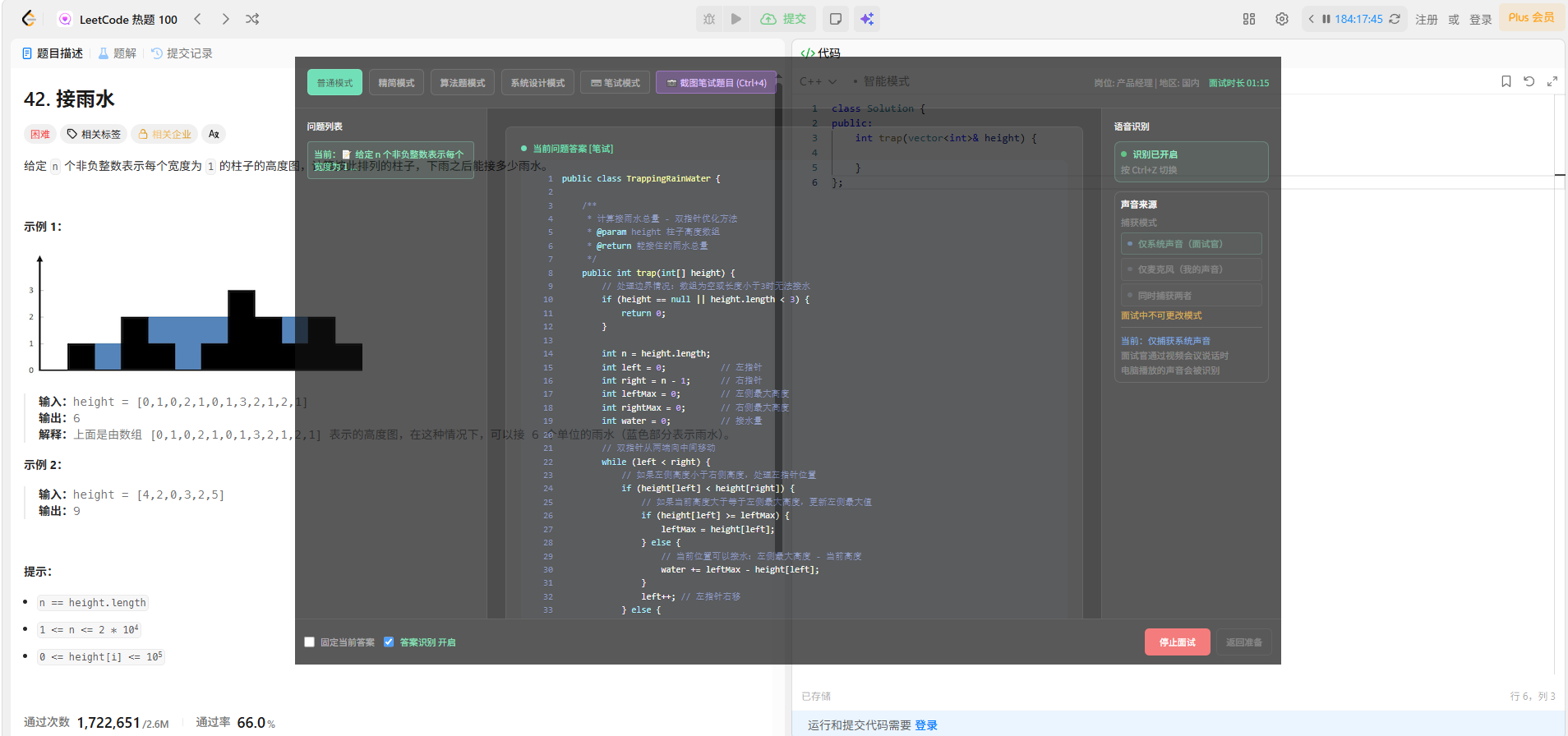Viewport: 1568px width, 736px height.
Task: Select 系统设计模式 tab in overlay
Action: tap(537, 82)
